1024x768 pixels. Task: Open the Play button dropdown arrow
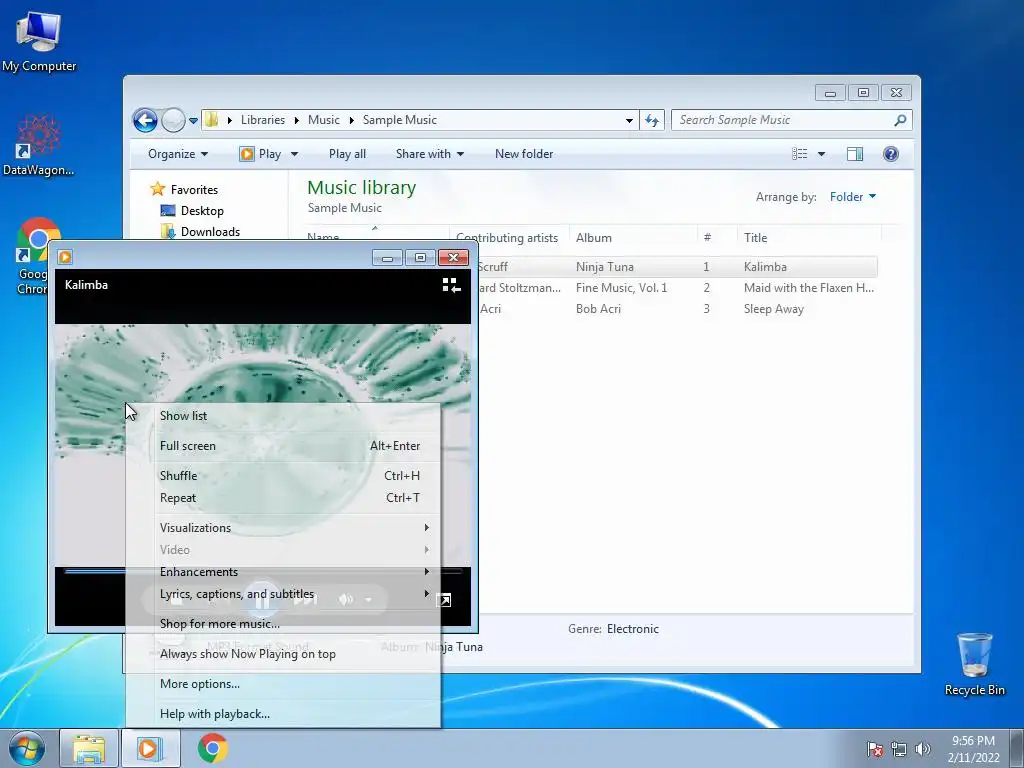tap(295, 154)
